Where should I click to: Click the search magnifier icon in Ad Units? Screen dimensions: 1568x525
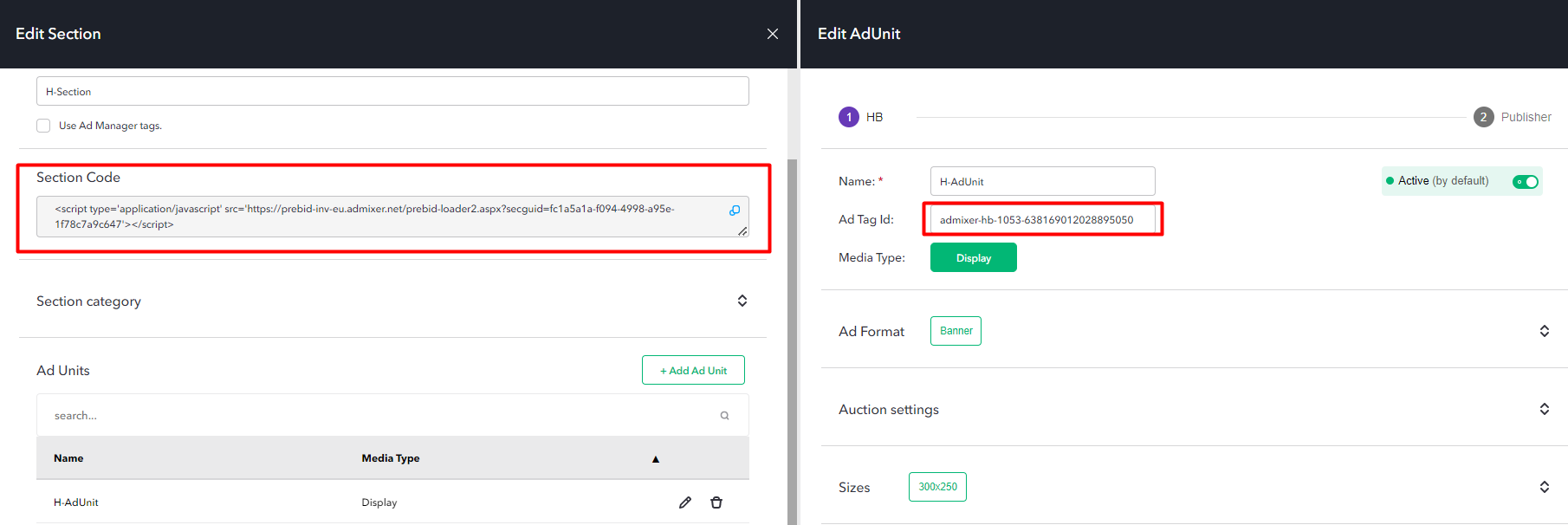(724, 416)
